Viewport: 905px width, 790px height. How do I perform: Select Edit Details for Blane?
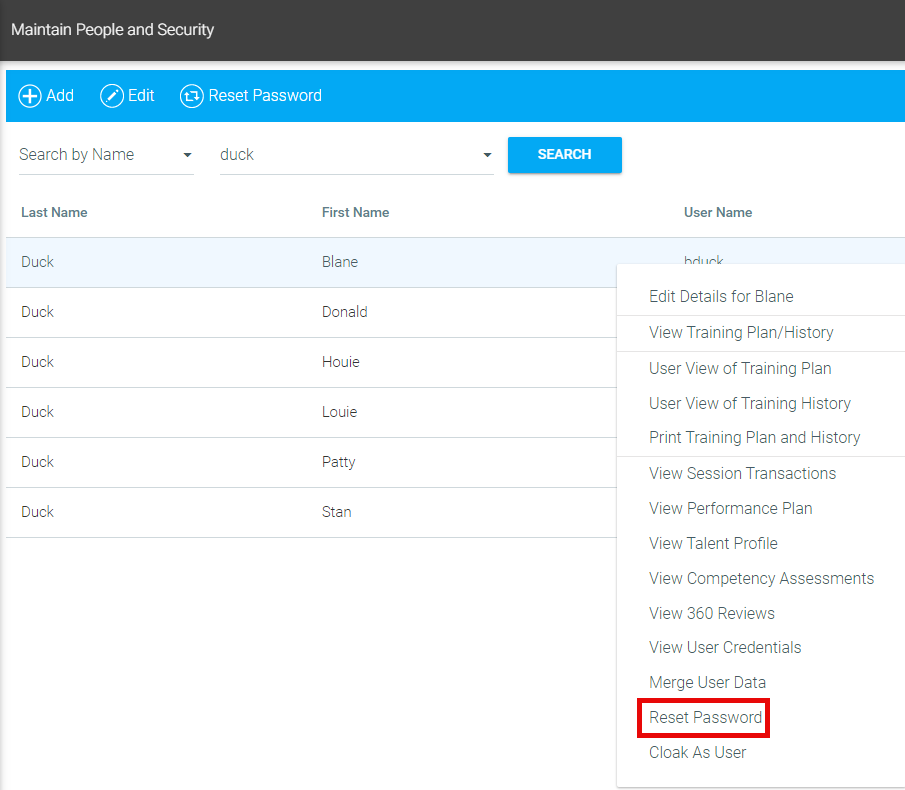pos(721,297)
